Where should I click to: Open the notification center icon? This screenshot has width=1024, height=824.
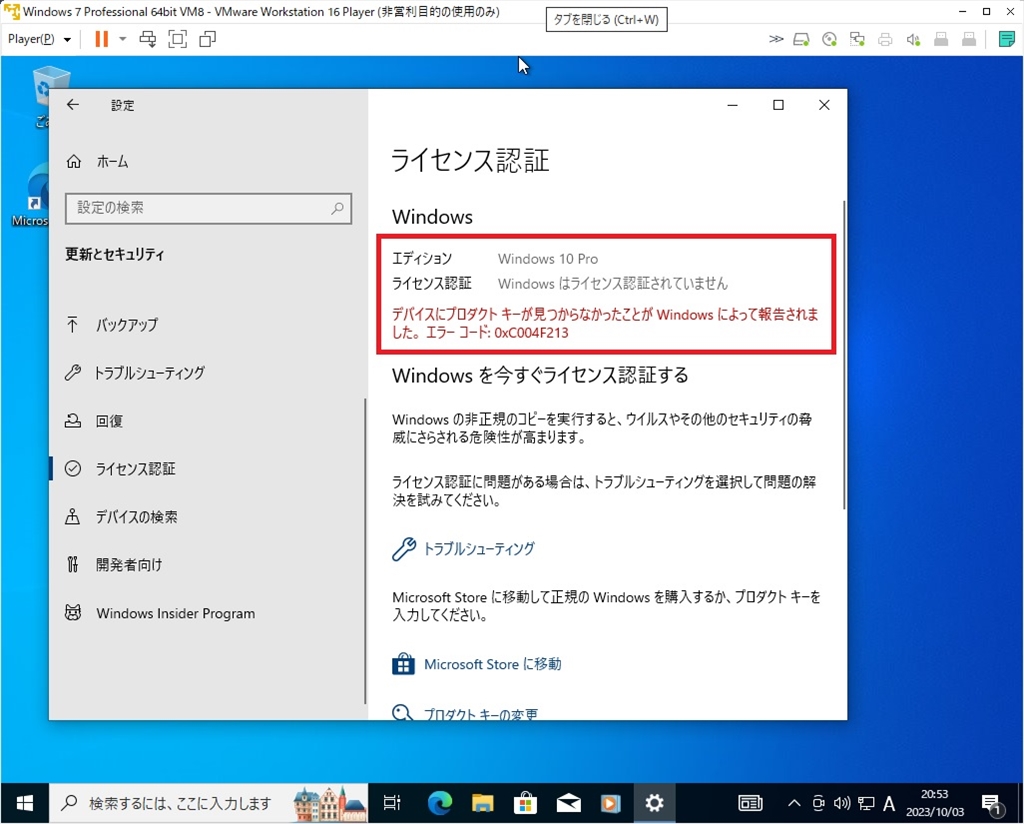pyautogui.click(x=991, y=804)
